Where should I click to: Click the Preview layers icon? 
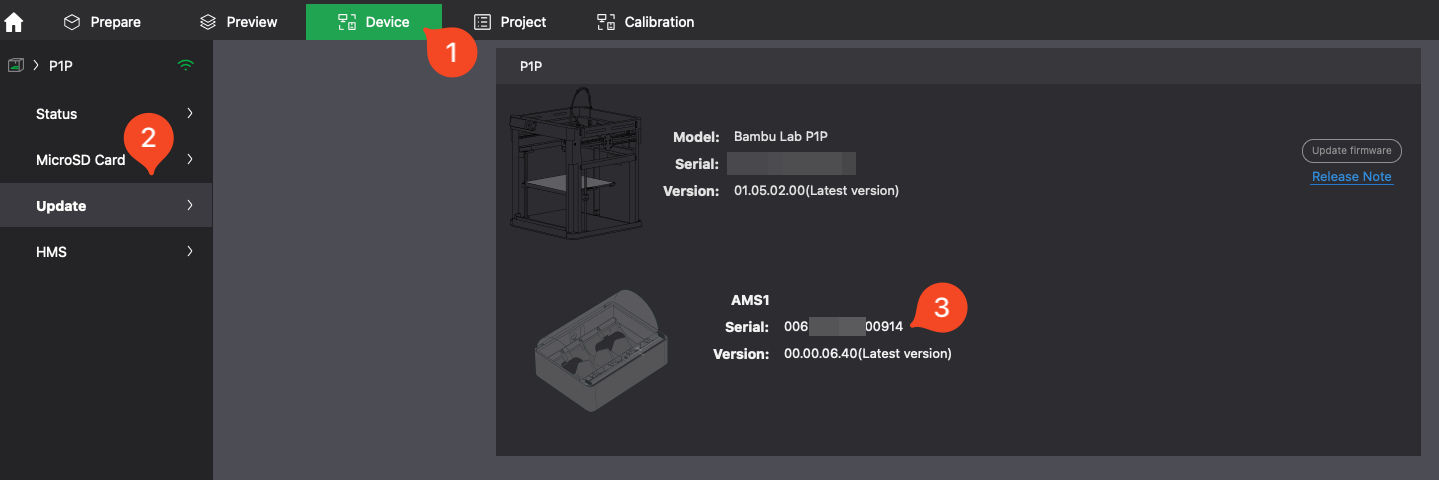(x=207, y=21)
